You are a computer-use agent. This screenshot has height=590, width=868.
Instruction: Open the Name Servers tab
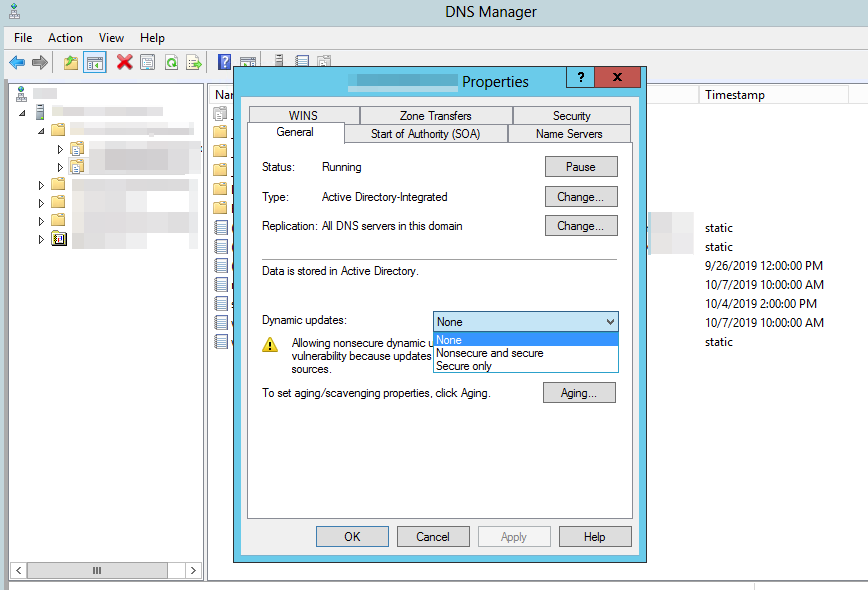click(569, 133)
